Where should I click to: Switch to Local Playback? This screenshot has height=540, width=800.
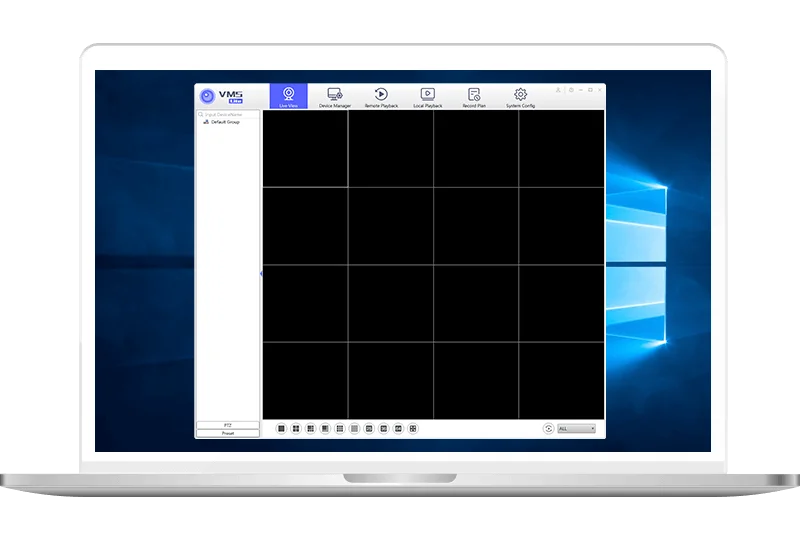pos(428,96)
